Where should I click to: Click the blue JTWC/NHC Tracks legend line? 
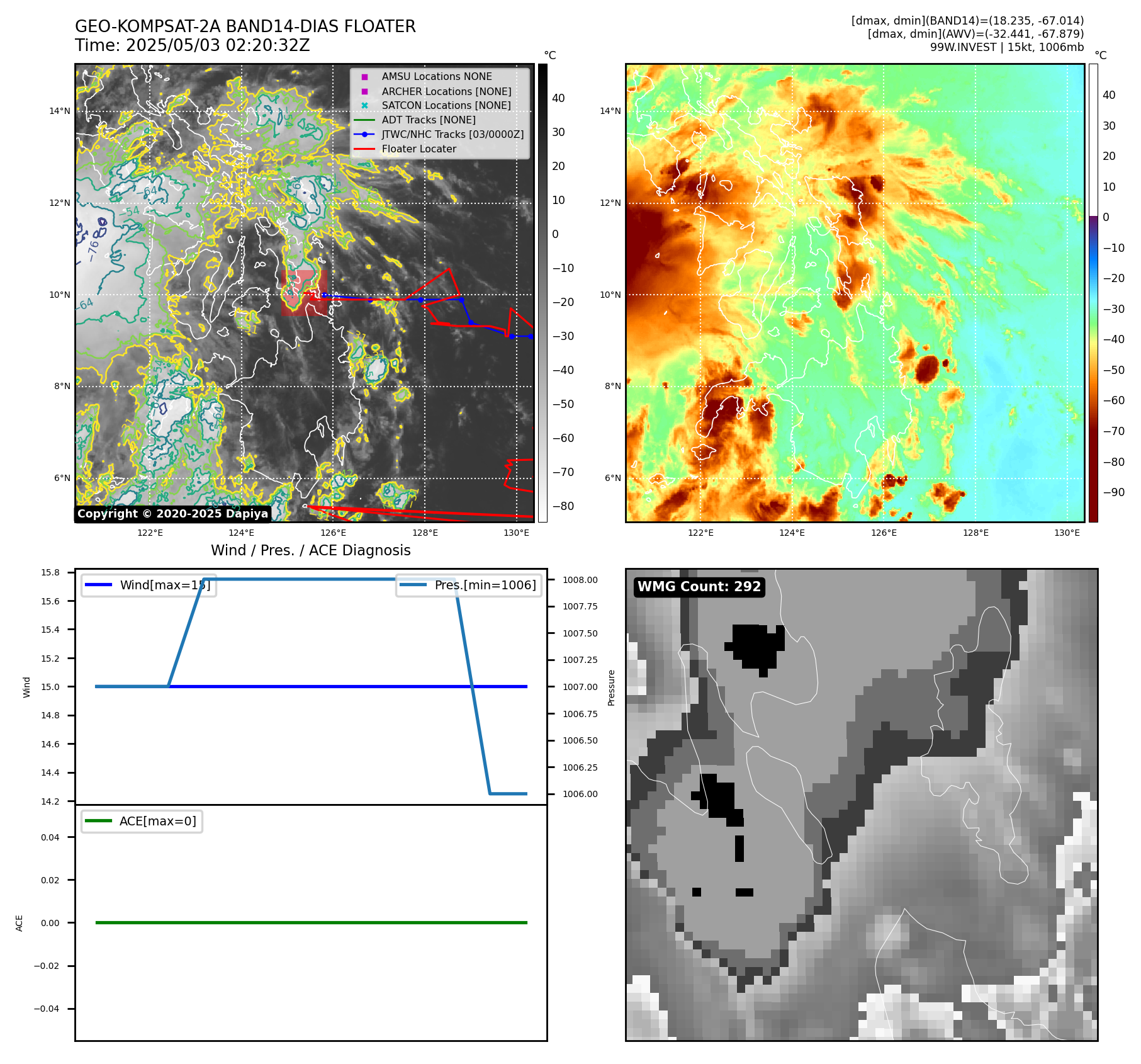pyautogui.click(x=364, y=135)
